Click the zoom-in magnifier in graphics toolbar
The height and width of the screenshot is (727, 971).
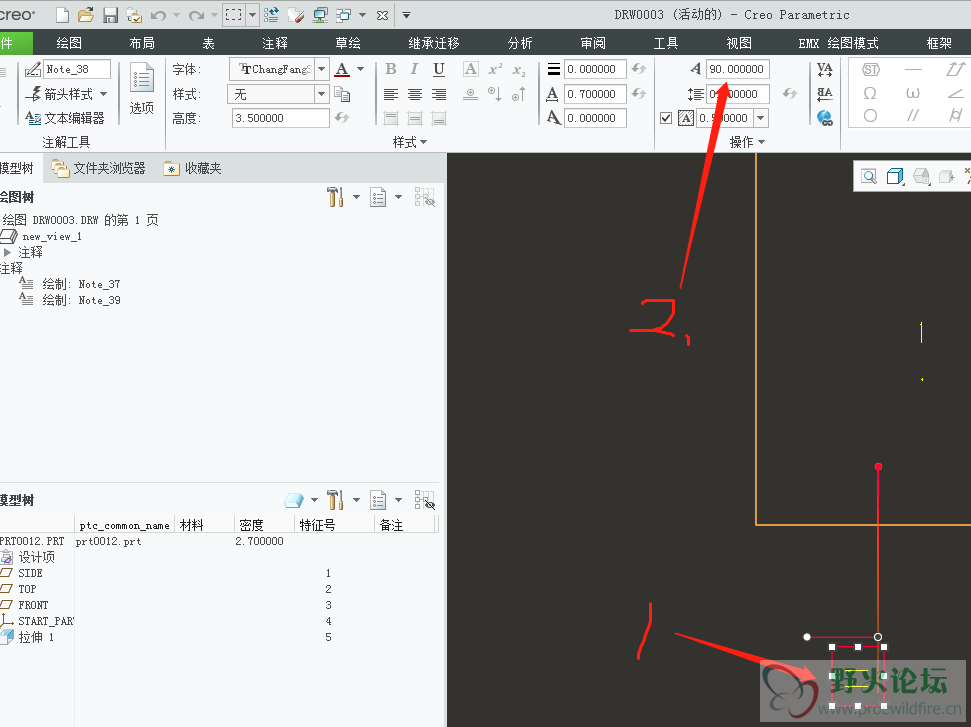point(869,176)
